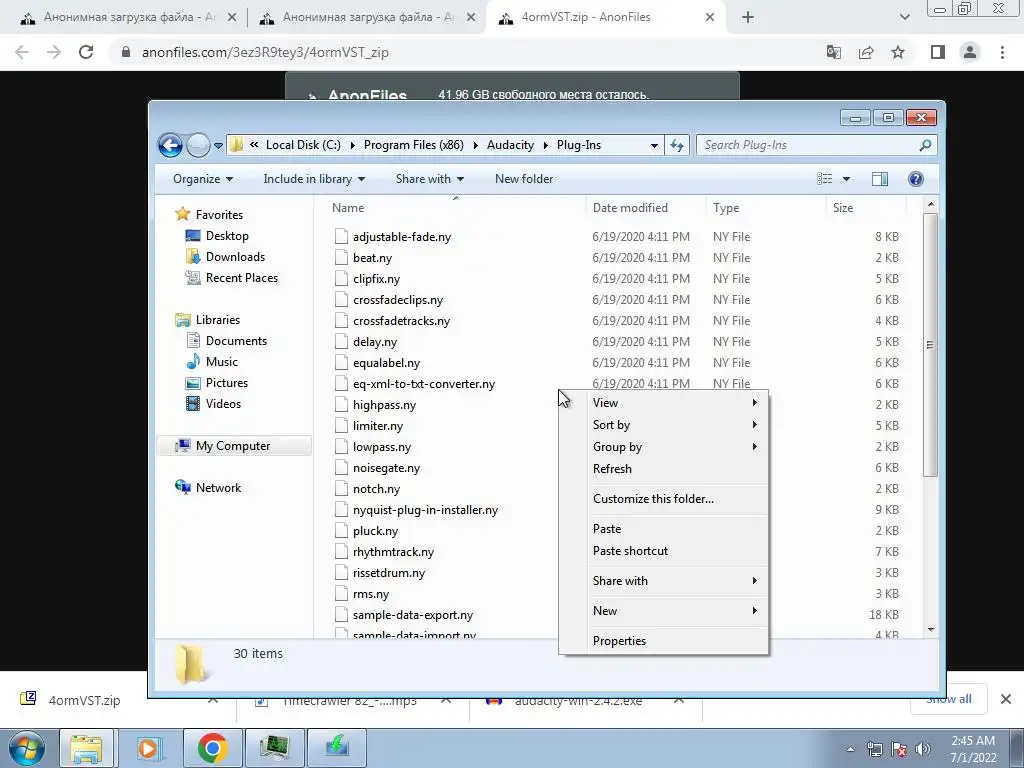Expand Share with in the context menu

[664, 581]
